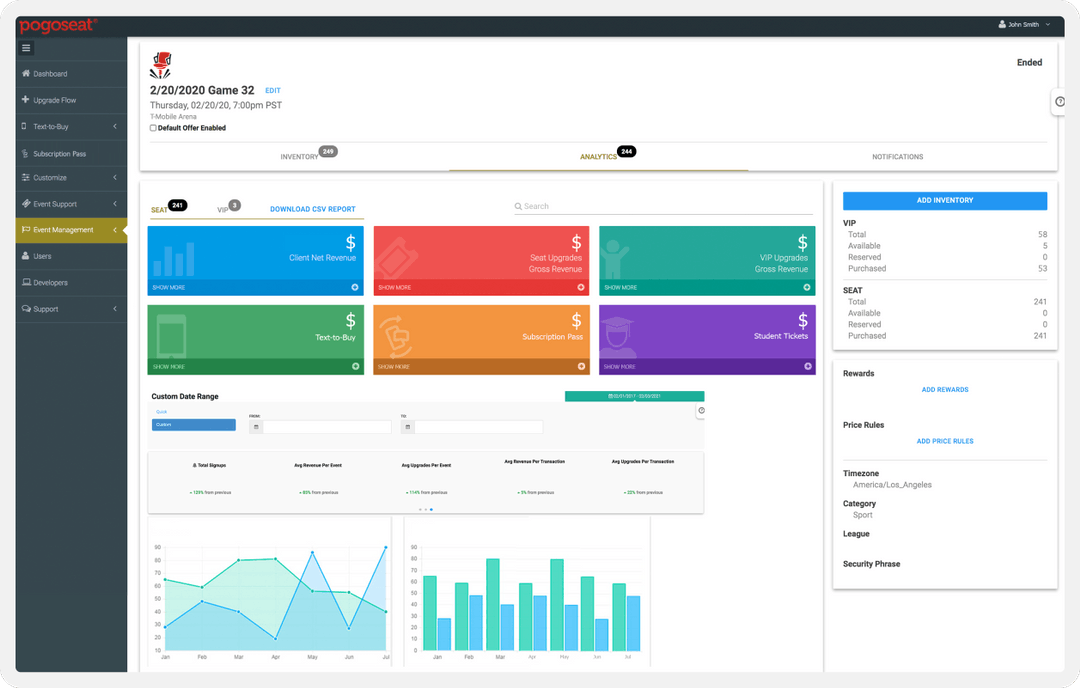Click the calendar icon in TO field
Image resolution: width=1080 pixels, height=688 pixels.
tap(408, 427)
